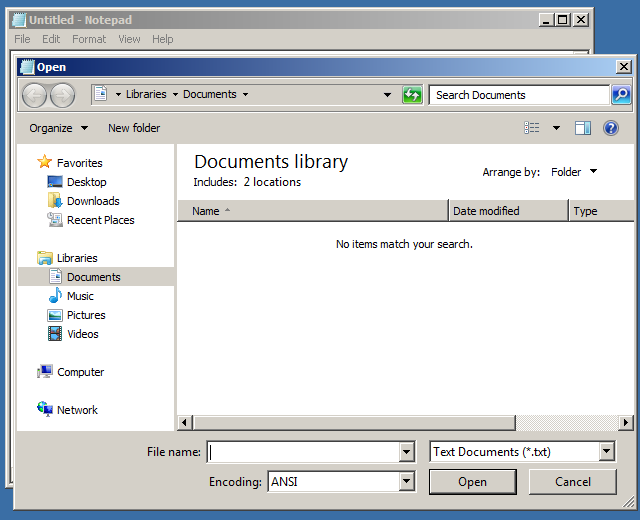Click the document icon in address bar
640x520 pixels.
(101, 93)
